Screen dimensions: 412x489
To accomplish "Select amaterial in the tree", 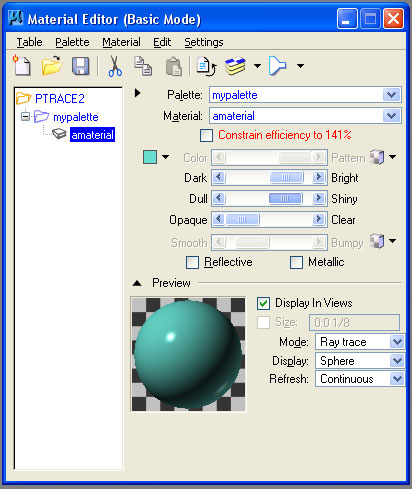I will [92, 135].
